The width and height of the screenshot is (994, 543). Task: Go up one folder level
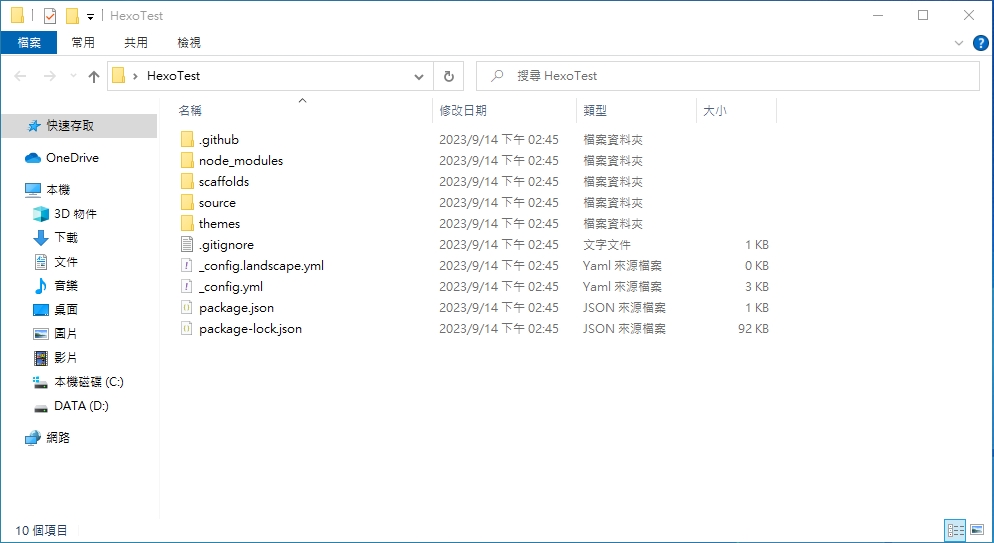94,76
